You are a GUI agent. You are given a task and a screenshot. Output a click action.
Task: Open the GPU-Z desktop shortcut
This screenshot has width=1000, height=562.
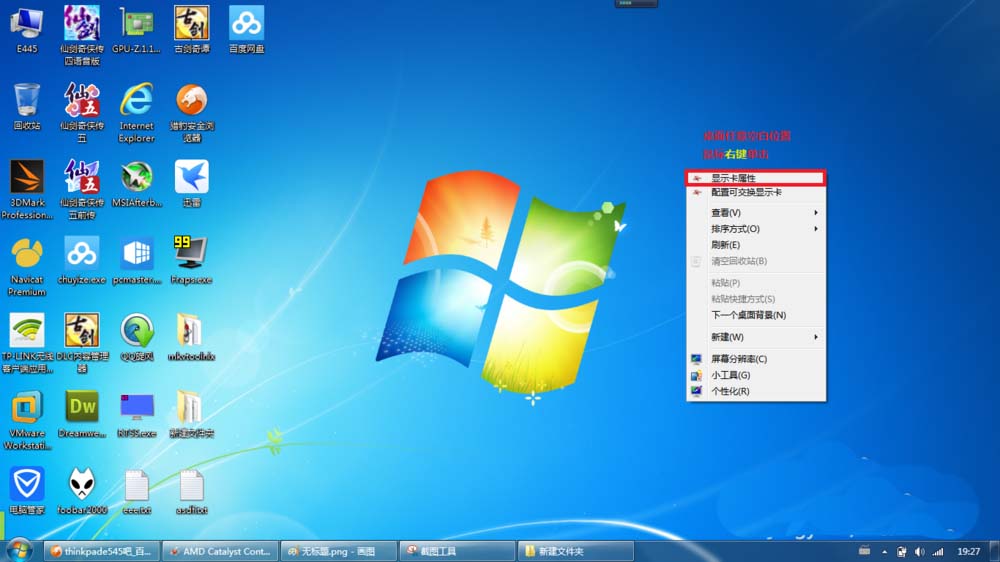click(136, 30)
